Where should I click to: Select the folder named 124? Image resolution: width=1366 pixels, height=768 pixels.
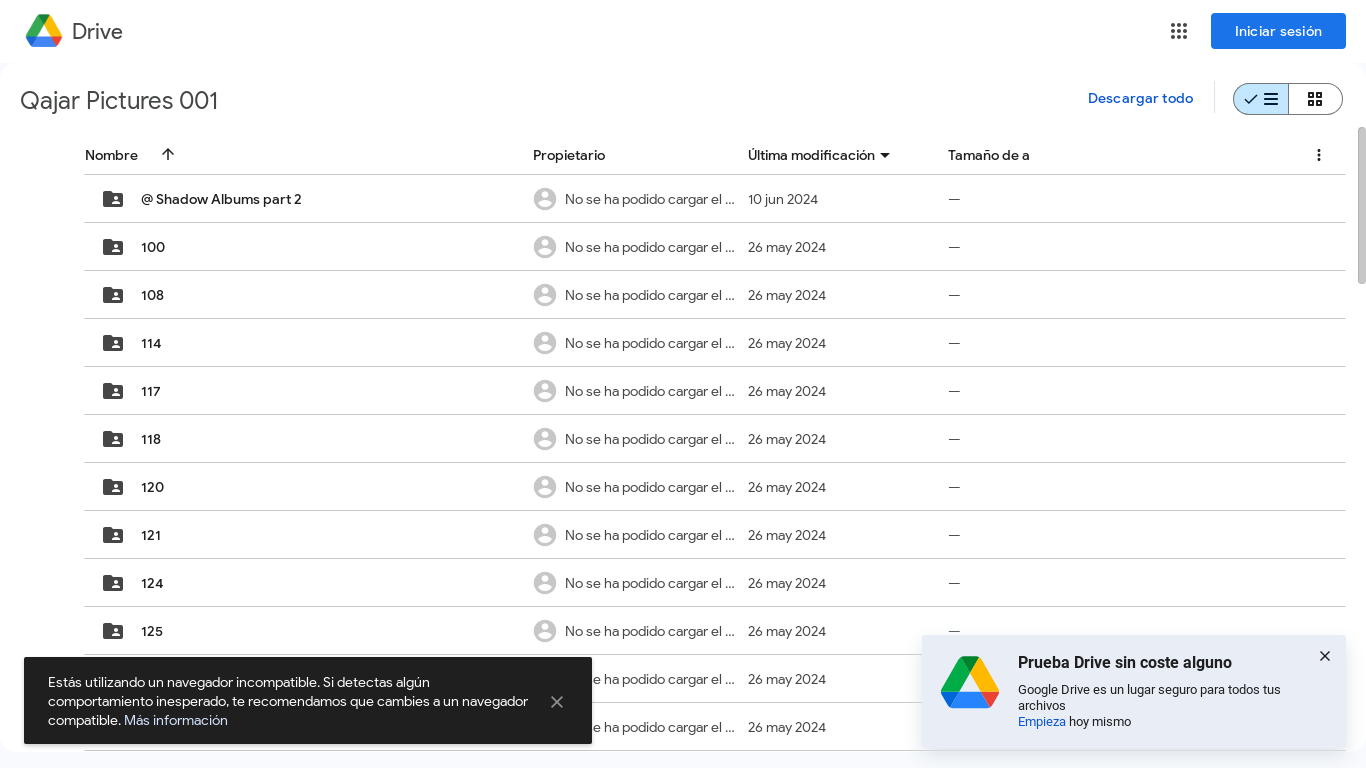coord(152,583)
